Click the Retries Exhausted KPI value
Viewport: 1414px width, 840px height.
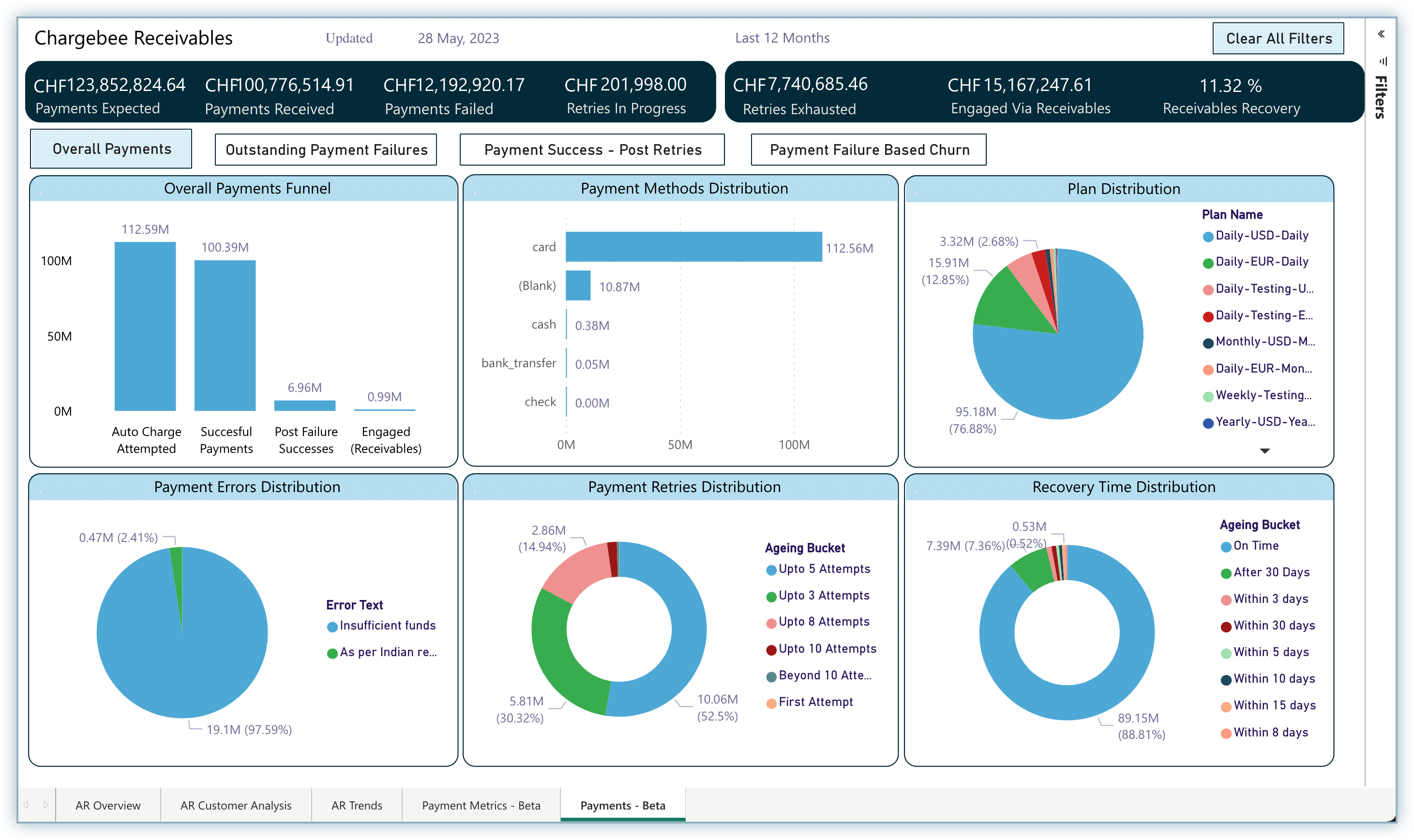click(800, 84)
